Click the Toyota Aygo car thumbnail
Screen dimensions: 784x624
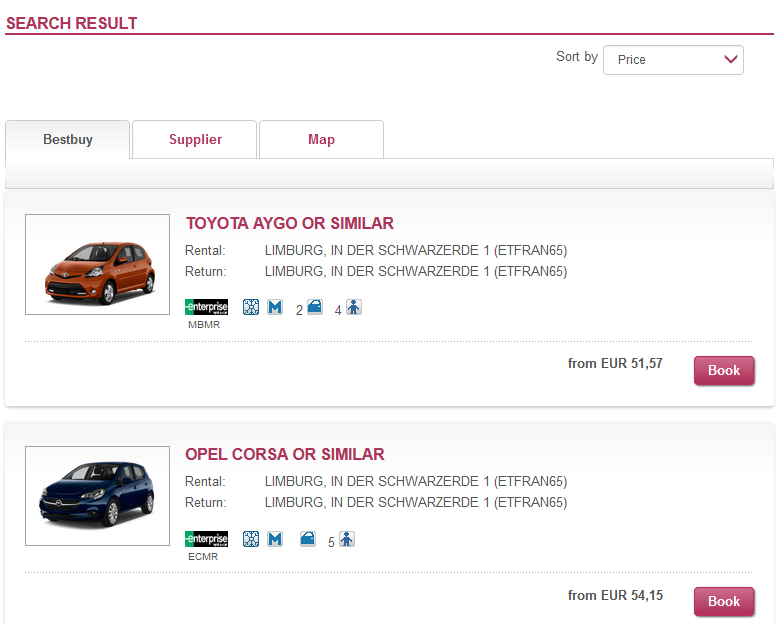pos(98,264)
